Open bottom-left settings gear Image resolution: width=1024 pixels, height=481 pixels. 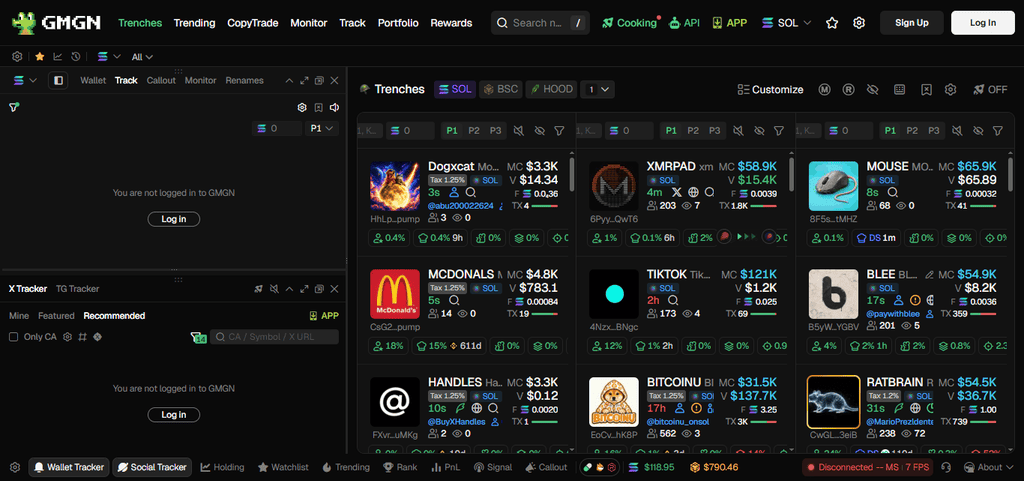click(15, 467)
